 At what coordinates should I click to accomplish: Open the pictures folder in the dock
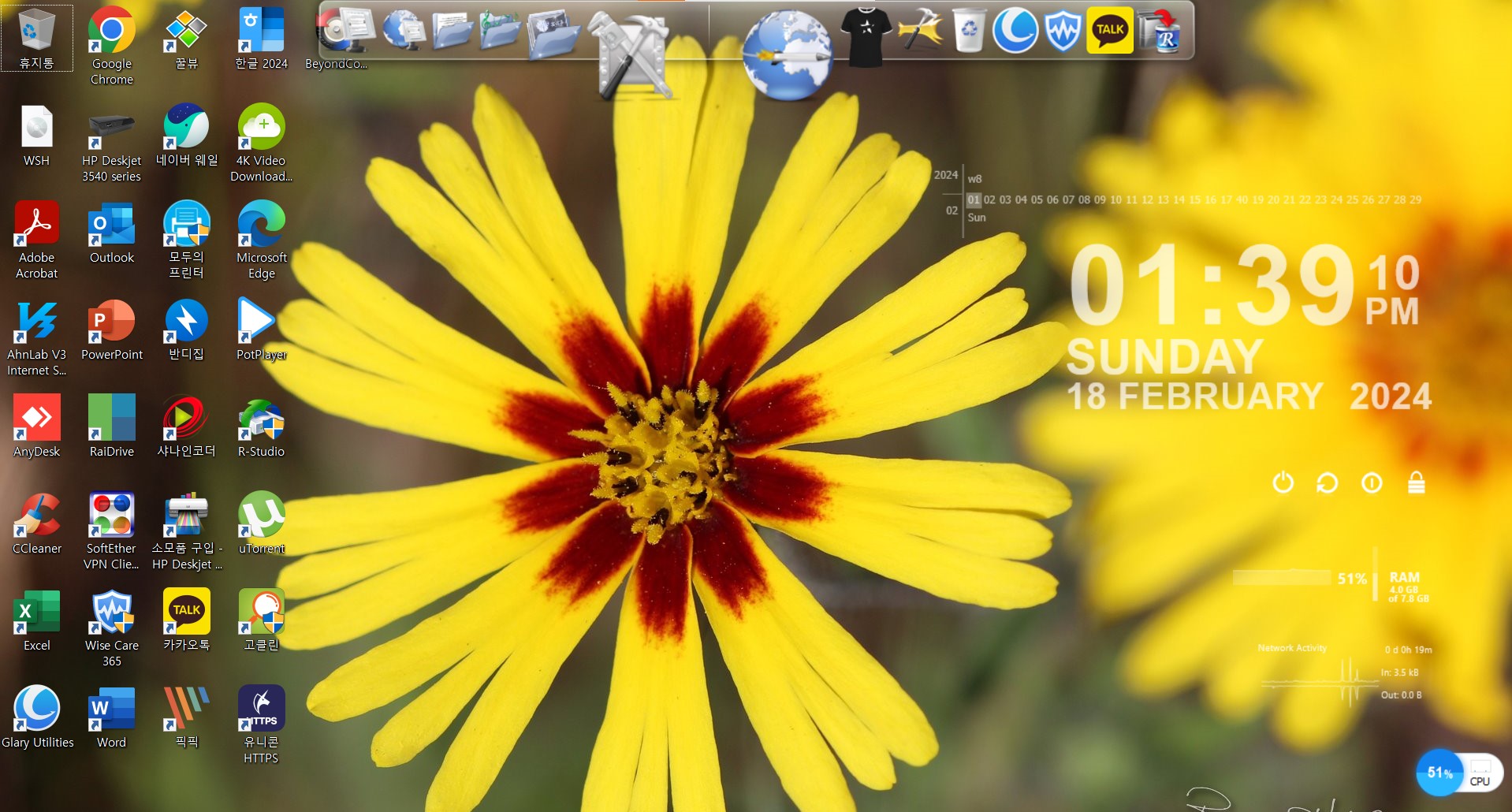[554, 33]
